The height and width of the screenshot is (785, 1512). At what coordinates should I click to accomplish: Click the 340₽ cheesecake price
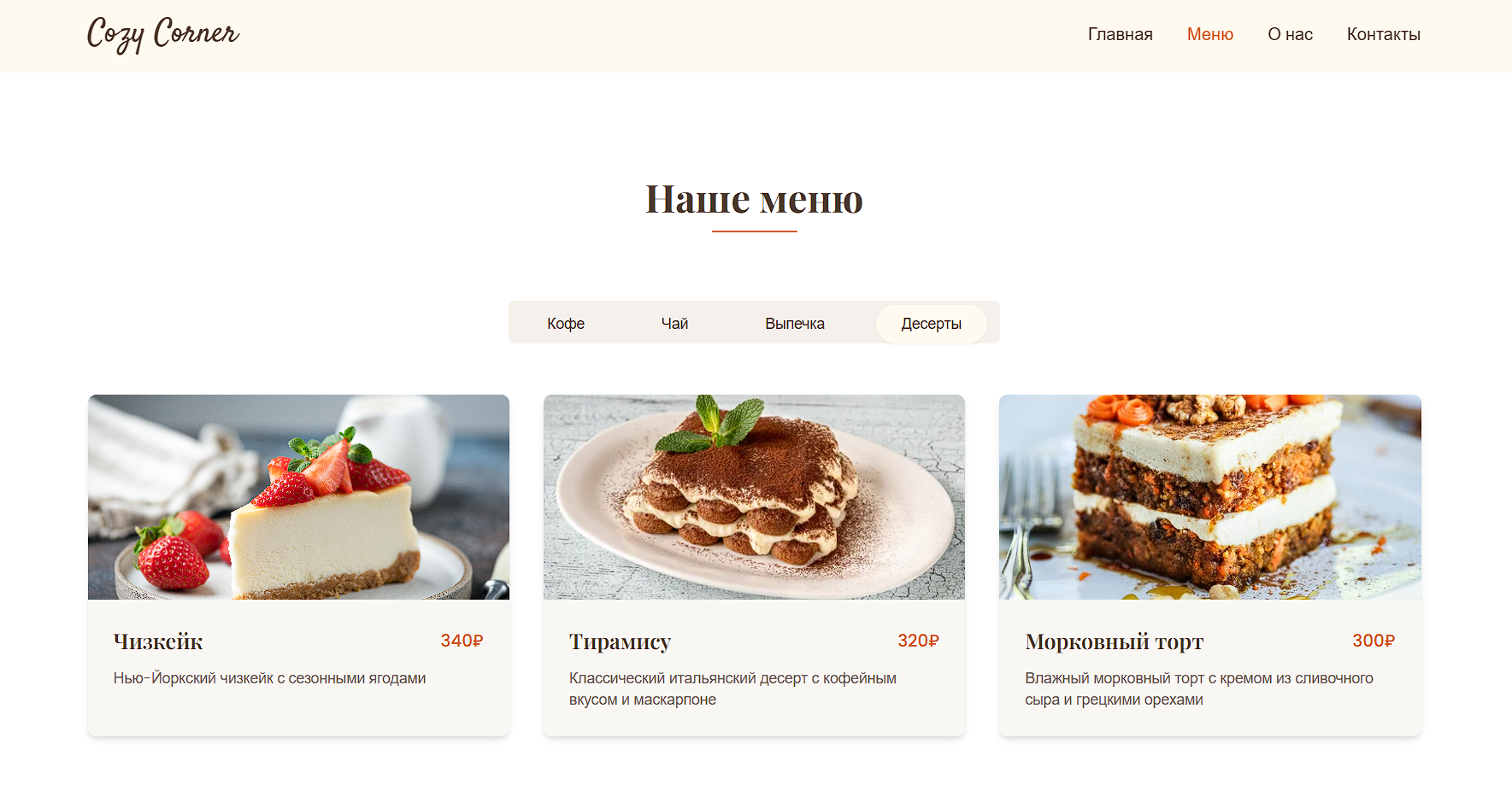pyautogui.click(x=462, y=641)
